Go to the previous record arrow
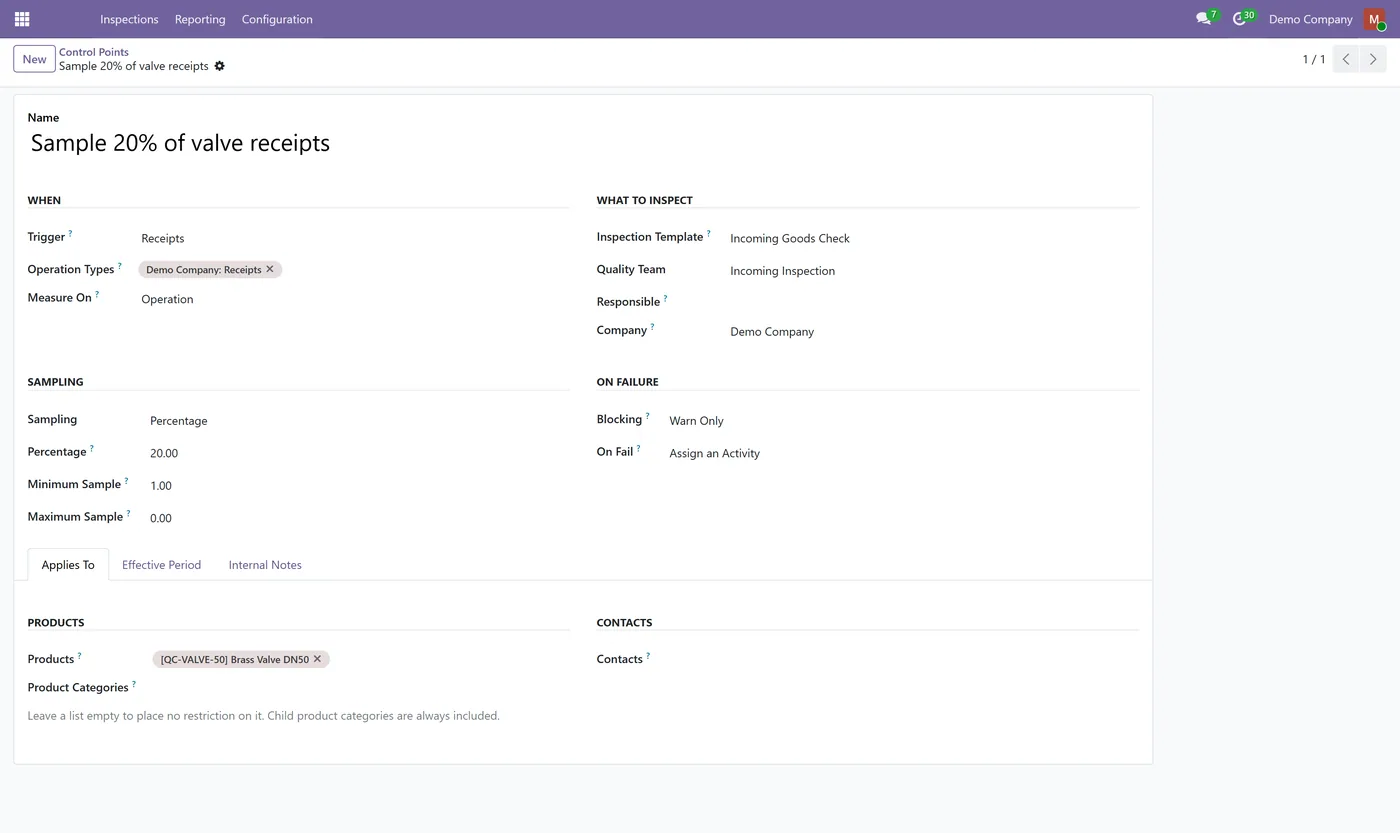 point(1346,59)
